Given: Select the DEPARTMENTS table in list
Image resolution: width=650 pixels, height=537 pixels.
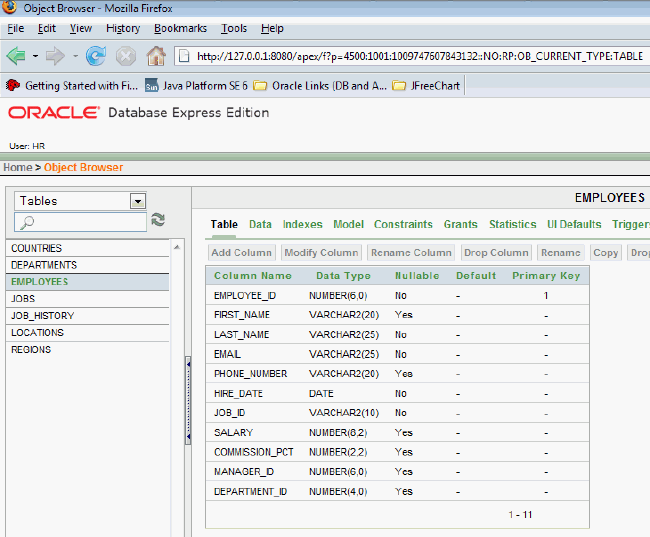Looking at the screenshot, I should click(44, 265).
